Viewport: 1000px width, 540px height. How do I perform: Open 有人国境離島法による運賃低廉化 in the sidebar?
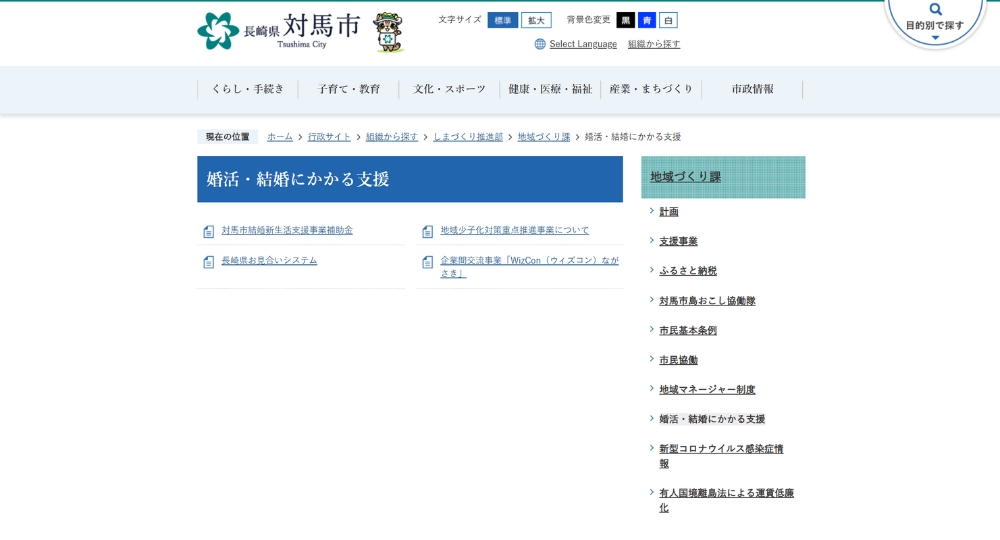pyautogui.click(x=726, y=500)
